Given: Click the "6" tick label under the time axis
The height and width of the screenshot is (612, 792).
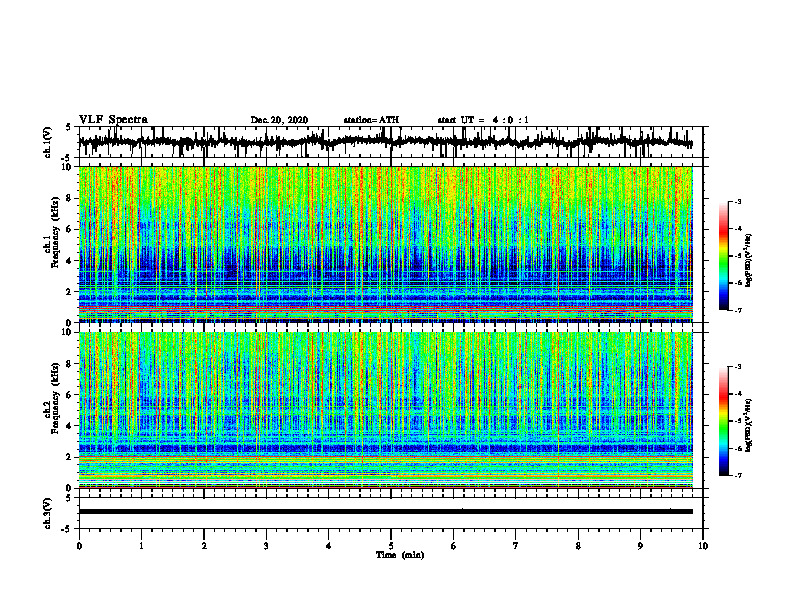Looking at the screenshot, I should pos(454,546).
